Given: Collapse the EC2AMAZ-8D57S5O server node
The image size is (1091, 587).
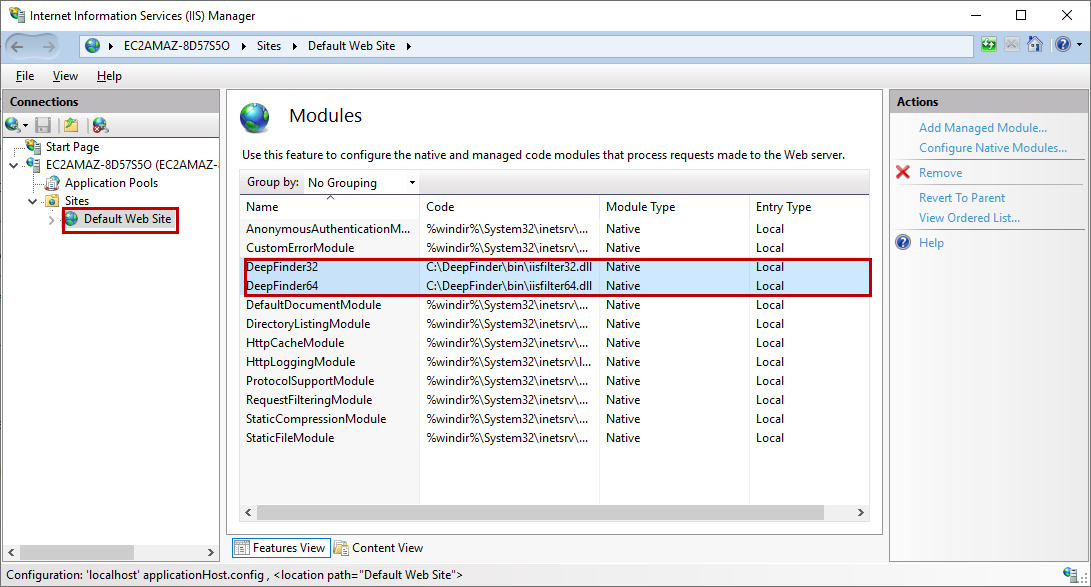Looking at the screenshot, I should click(x=13, y=166).
